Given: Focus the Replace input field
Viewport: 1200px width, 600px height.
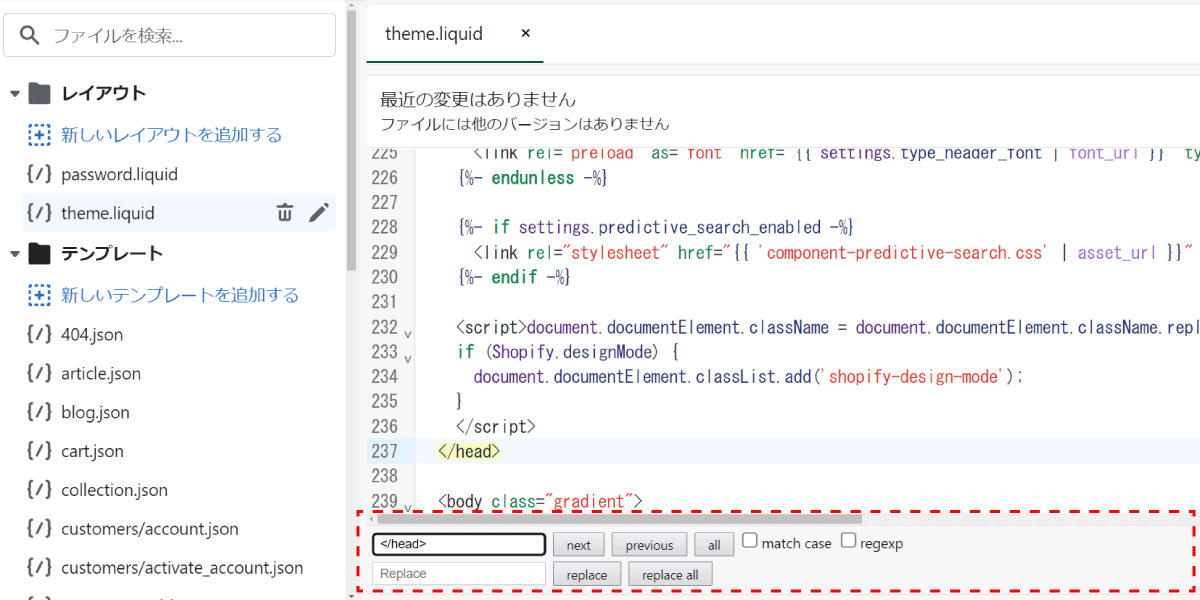Looking at the screenshot, I should [x=459, y=574].
